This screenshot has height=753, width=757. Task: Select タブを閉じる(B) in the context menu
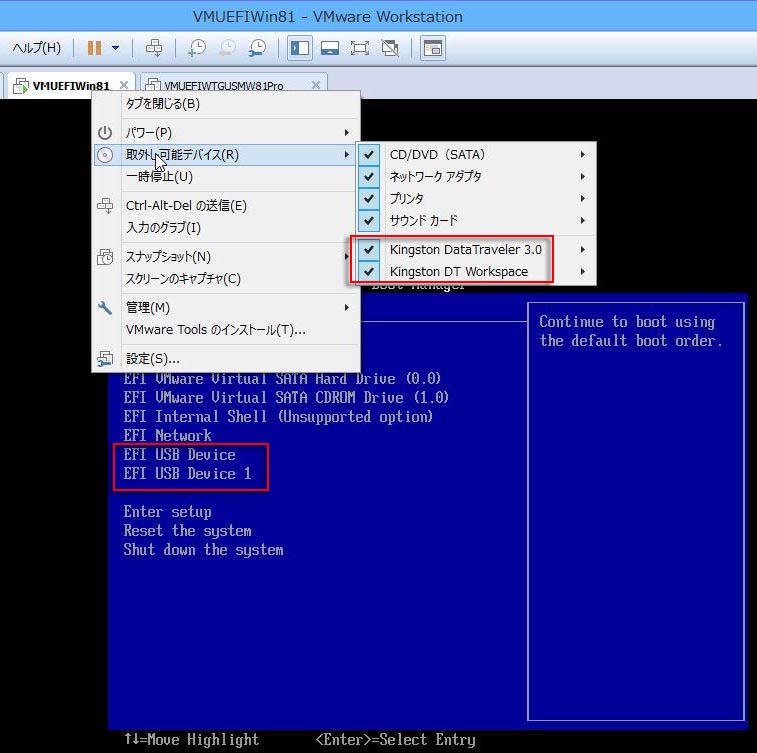point(226,104)
